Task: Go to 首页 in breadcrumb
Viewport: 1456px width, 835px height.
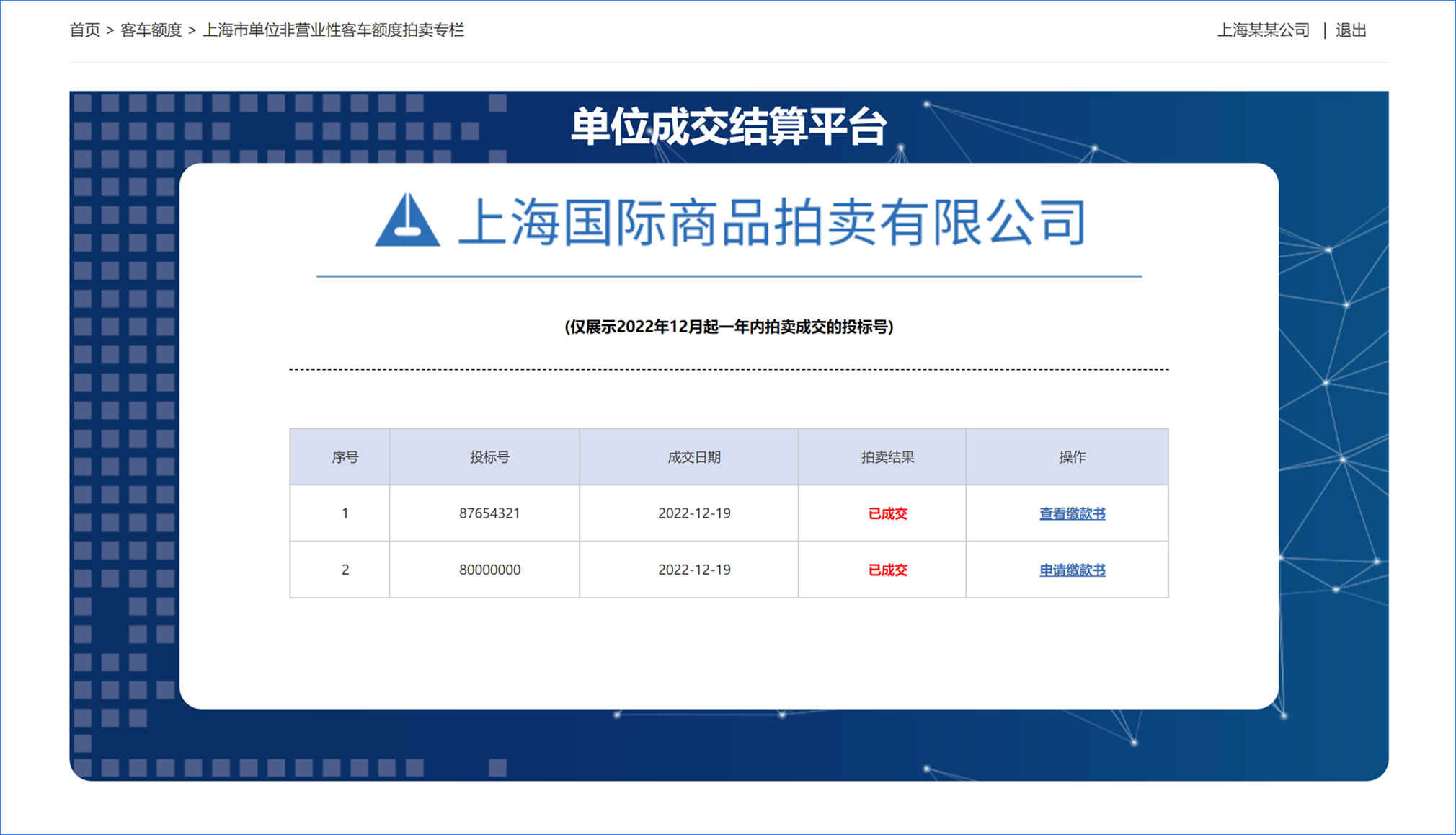Action: pos(84,30)
